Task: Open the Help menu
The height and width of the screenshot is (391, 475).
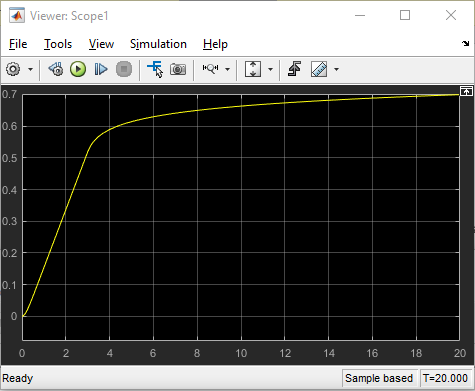Action: pos(215,44)
